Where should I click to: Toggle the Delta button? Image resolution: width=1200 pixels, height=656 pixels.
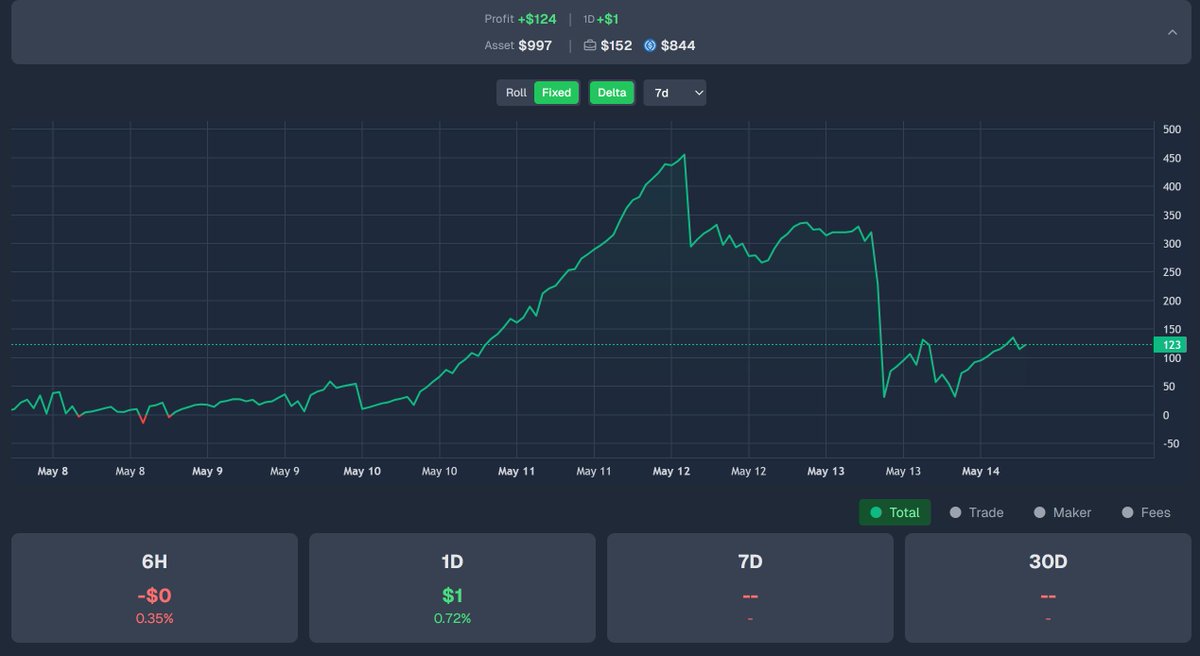coord(612,93)
